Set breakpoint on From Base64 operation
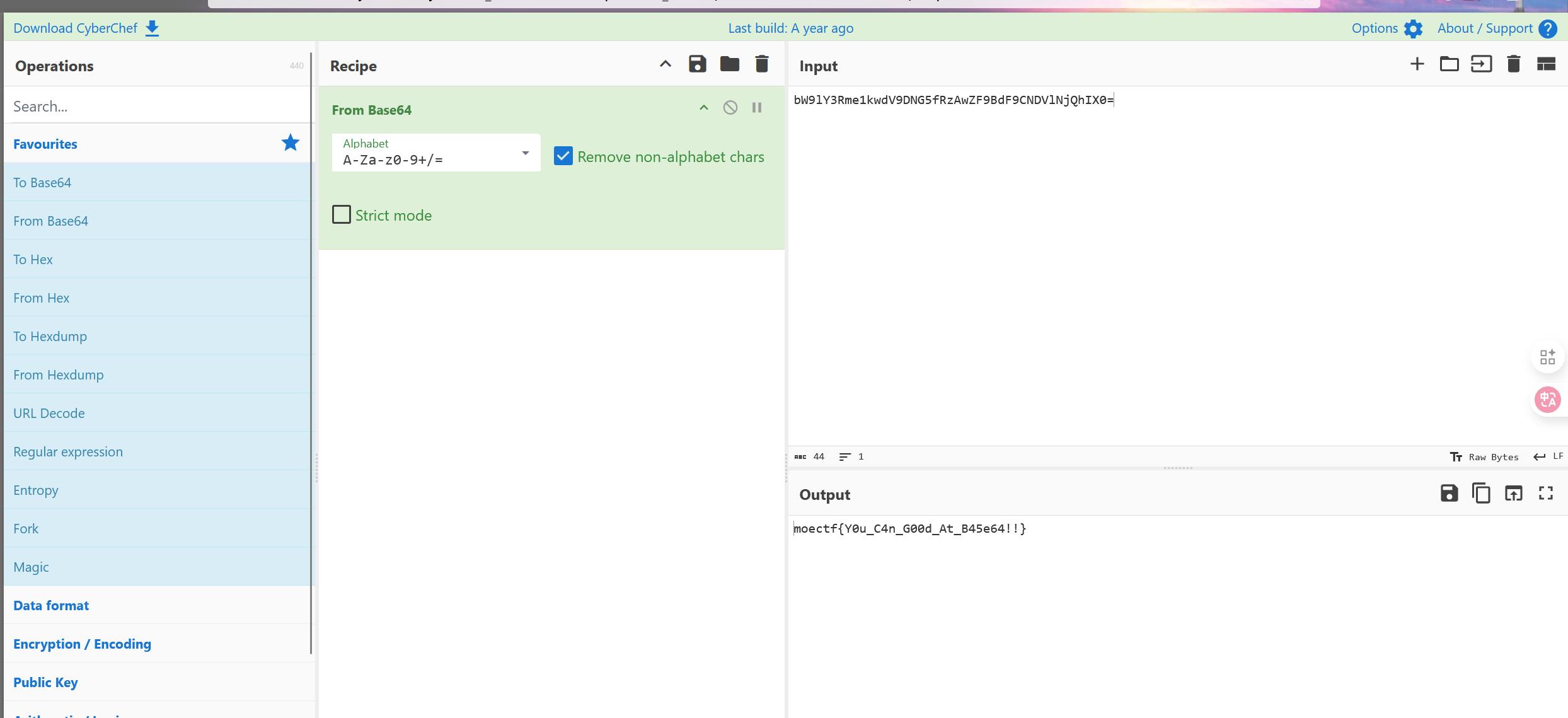 (x=757, y=108)
